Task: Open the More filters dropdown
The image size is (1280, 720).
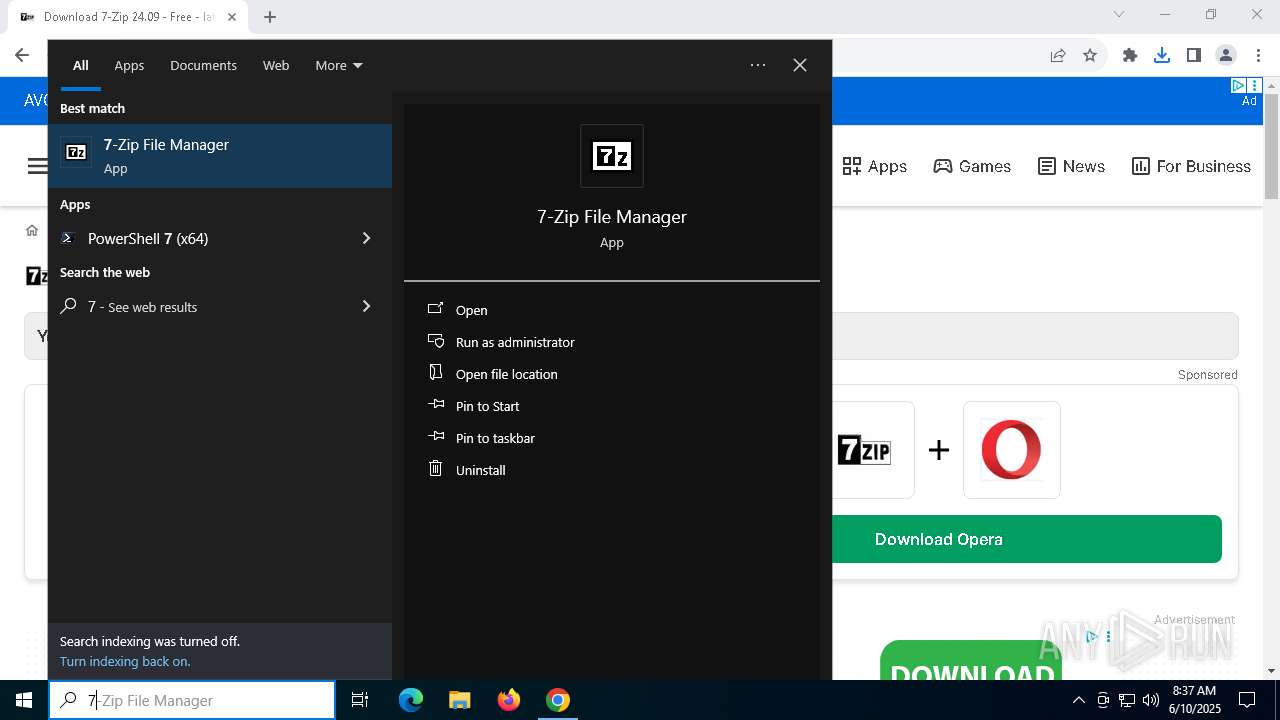Action: [x=339, y=65]
